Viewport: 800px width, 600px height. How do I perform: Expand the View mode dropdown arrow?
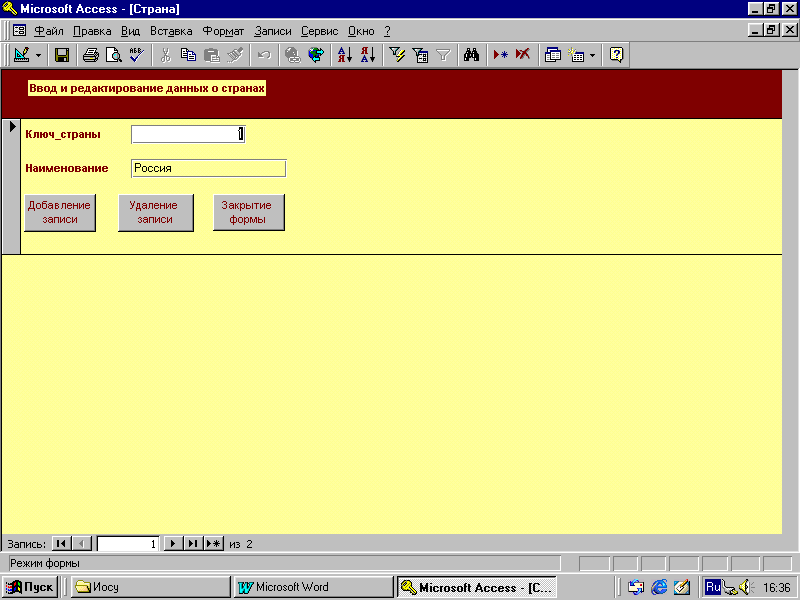click(38, 55)
